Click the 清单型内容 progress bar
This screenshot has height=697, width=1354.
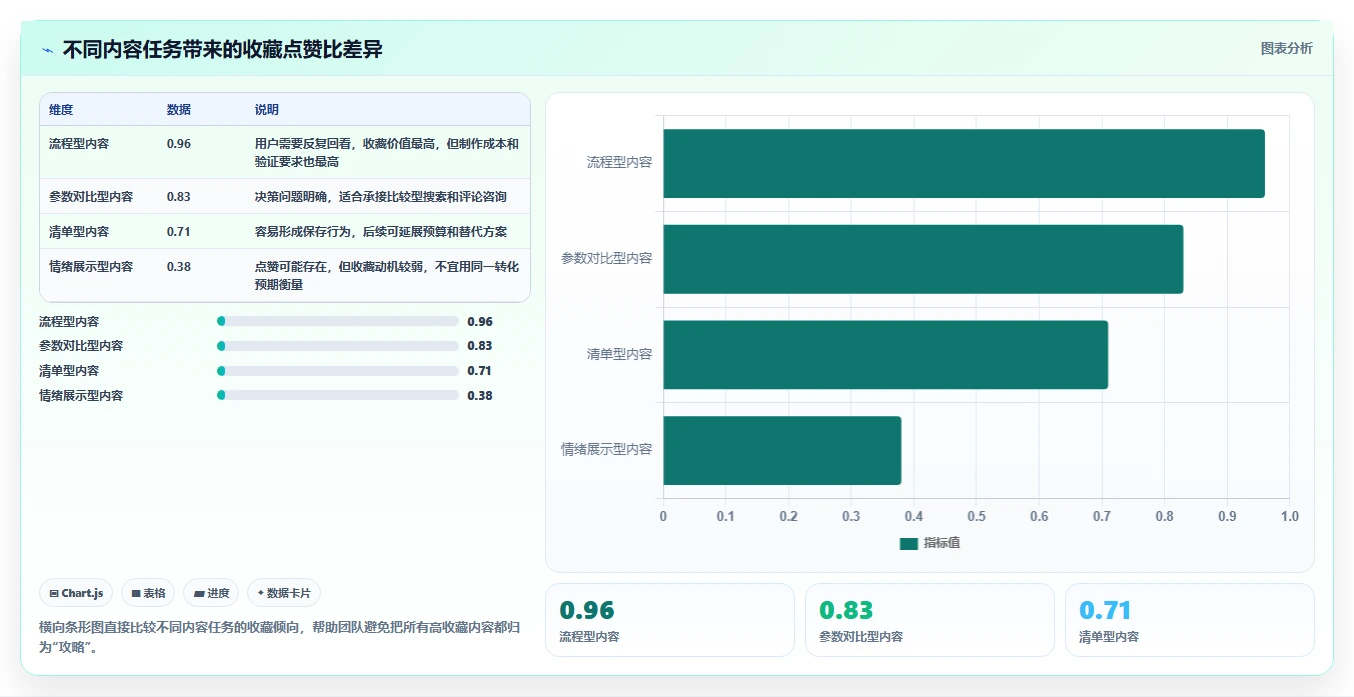pos(338,371)
